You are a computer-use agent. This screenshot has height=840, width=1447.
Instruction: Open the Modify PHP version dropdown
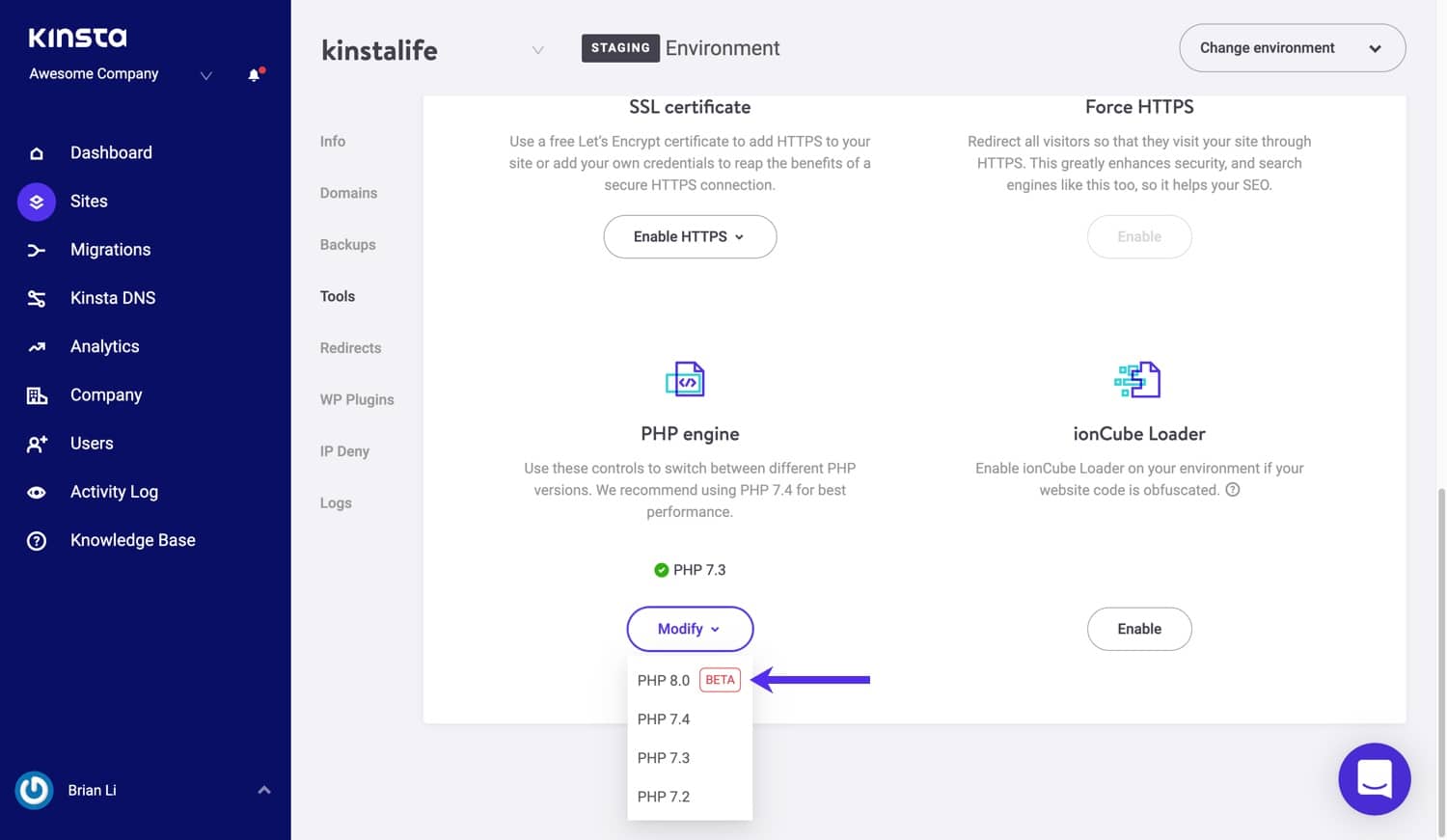click(689, 628)
